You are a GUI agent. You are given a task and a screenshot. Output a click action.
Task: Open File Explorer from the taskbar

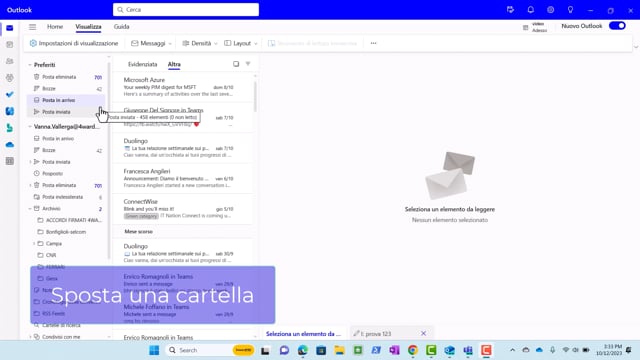pyautogui.click(x=339, y=350)
